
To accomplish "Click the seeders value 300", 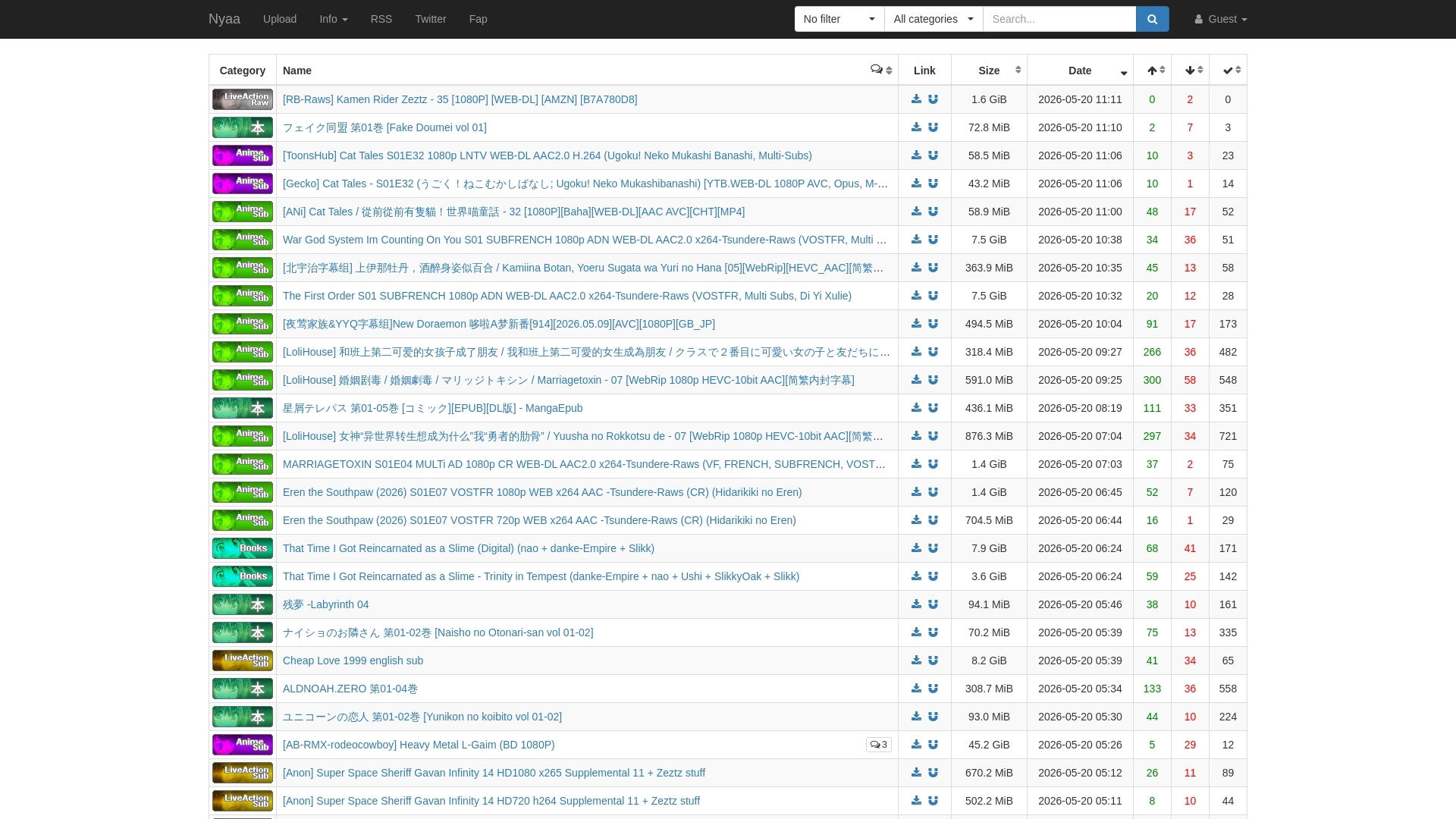I will [1152, 380].
